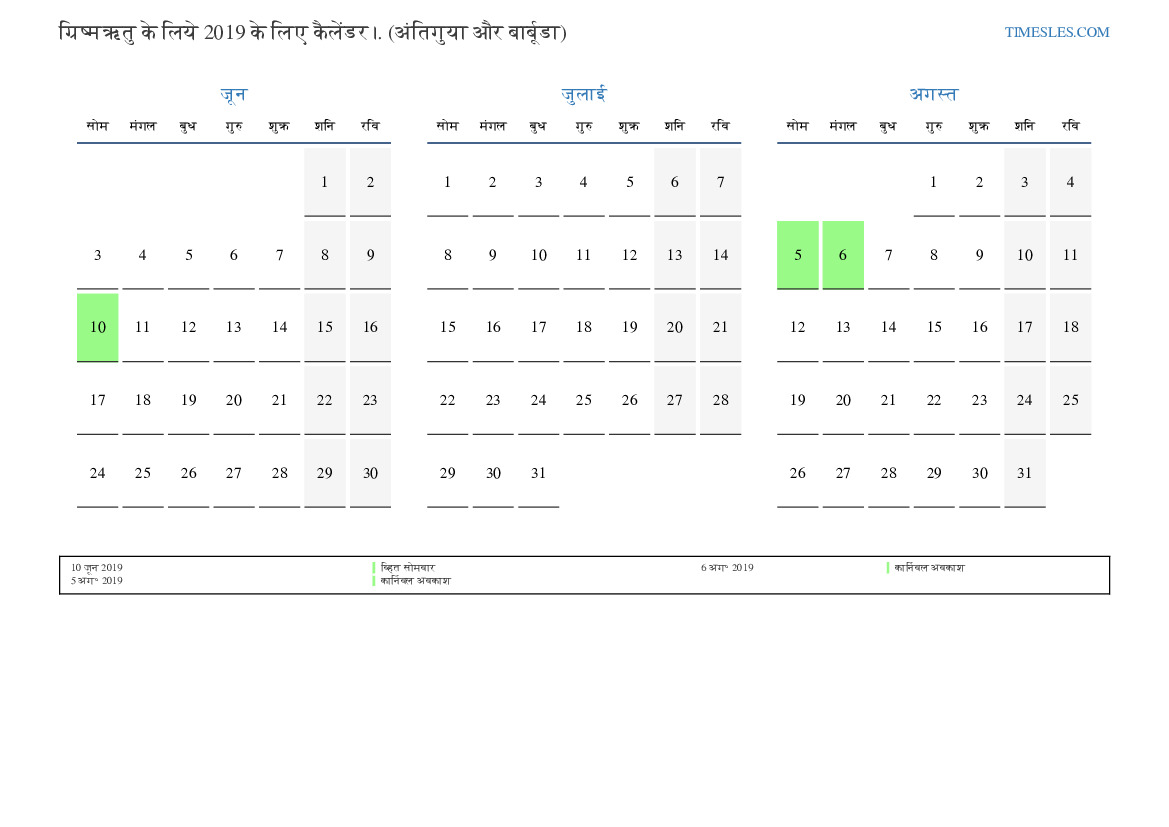
Task: Select green highlighted August 5 cell
Action: pyautogui.click(x=797, y=255)
